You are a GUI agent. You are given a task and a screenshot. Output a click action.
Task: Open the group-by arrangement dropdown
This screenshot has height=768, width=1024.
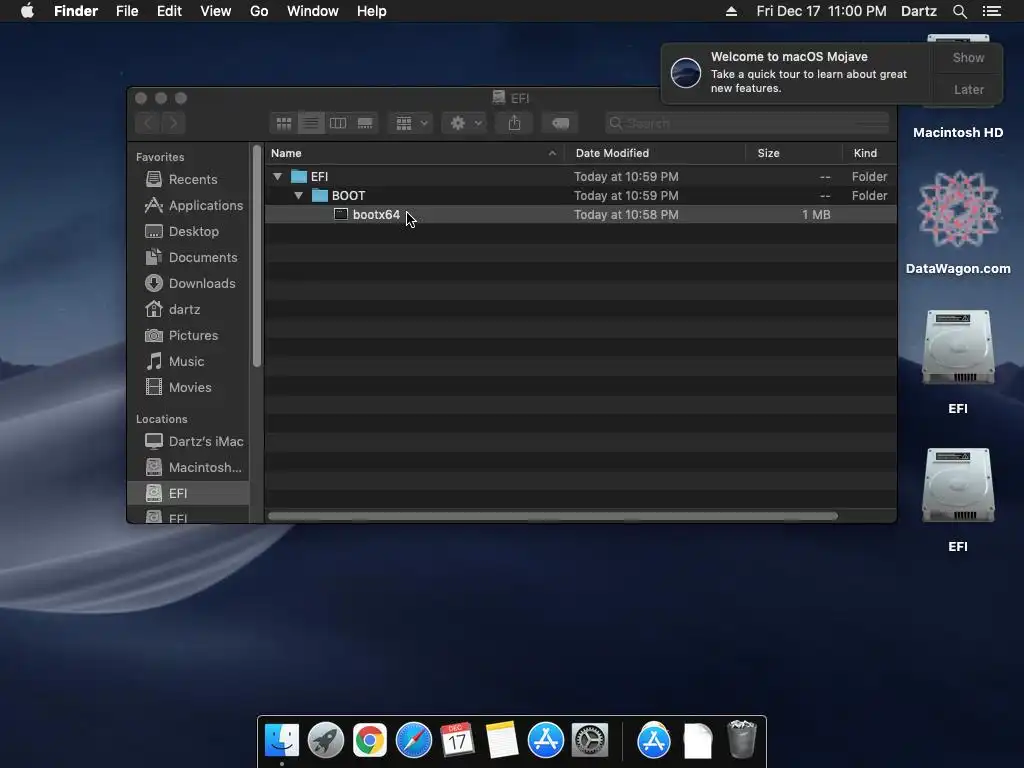click(x=411, y=123)
